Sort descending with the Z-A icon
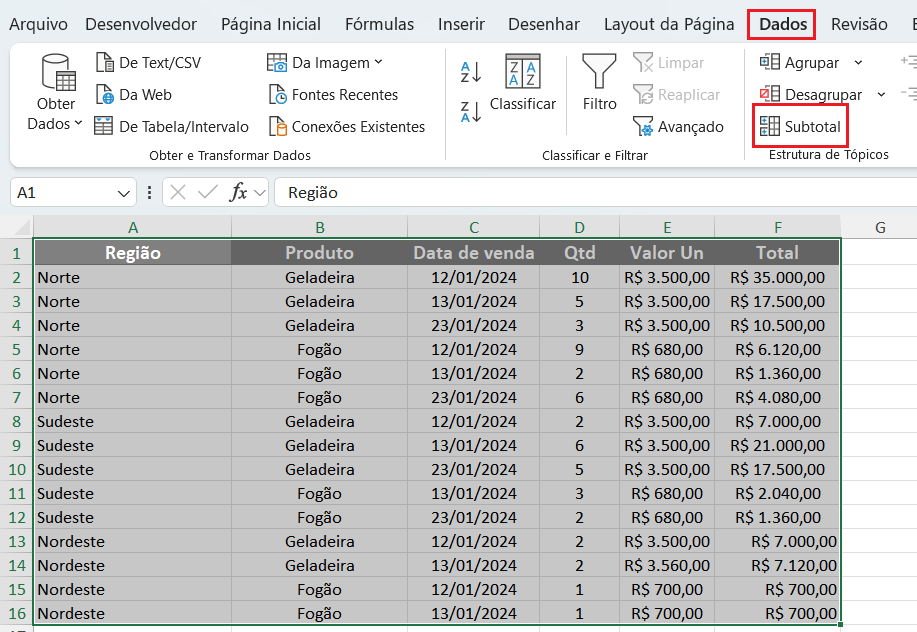 (x=471, y=111)
